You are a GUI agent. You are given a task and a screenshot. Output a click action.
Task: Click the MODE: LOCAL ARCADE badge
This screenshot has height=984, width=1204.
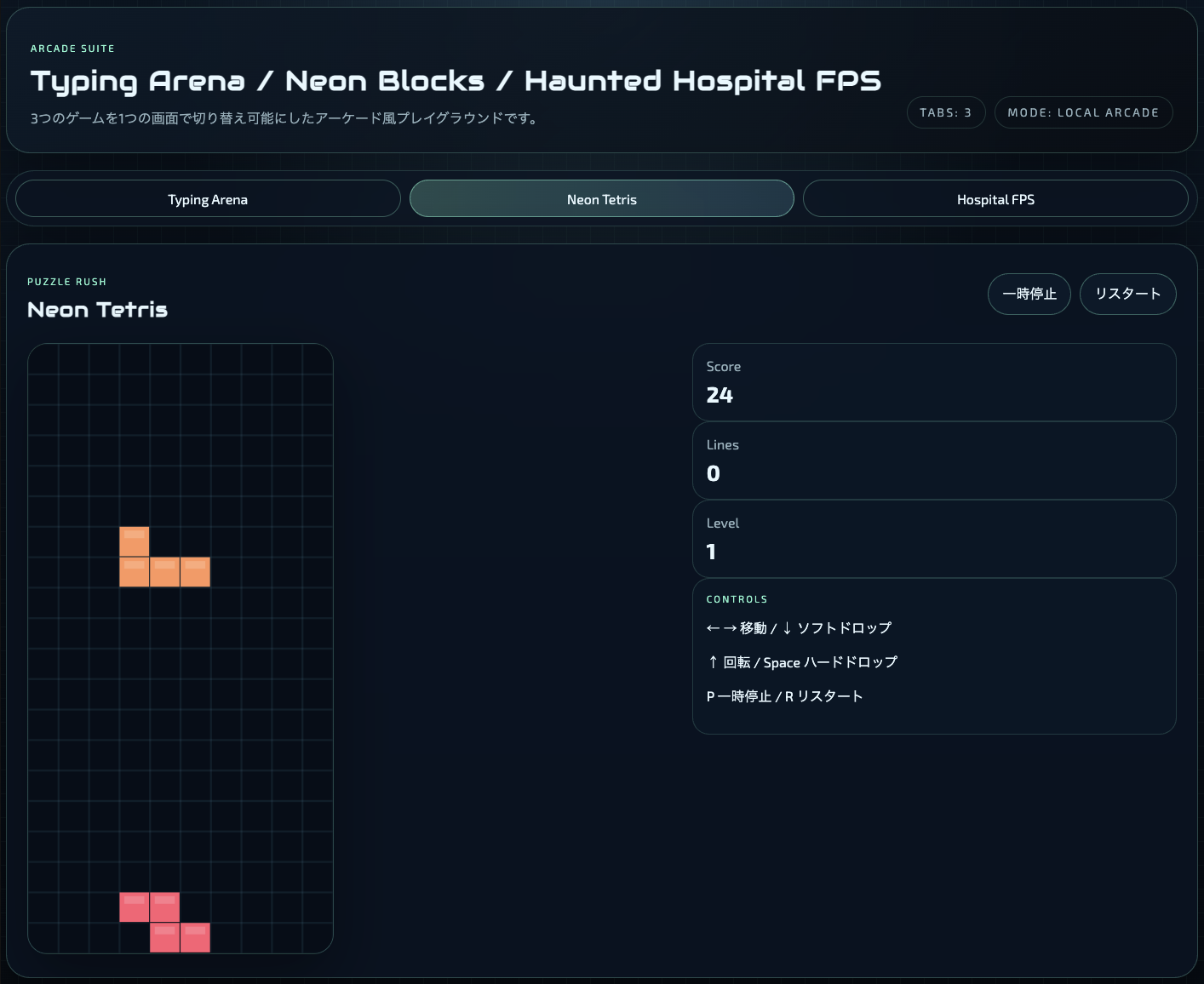coord(1082,112)
